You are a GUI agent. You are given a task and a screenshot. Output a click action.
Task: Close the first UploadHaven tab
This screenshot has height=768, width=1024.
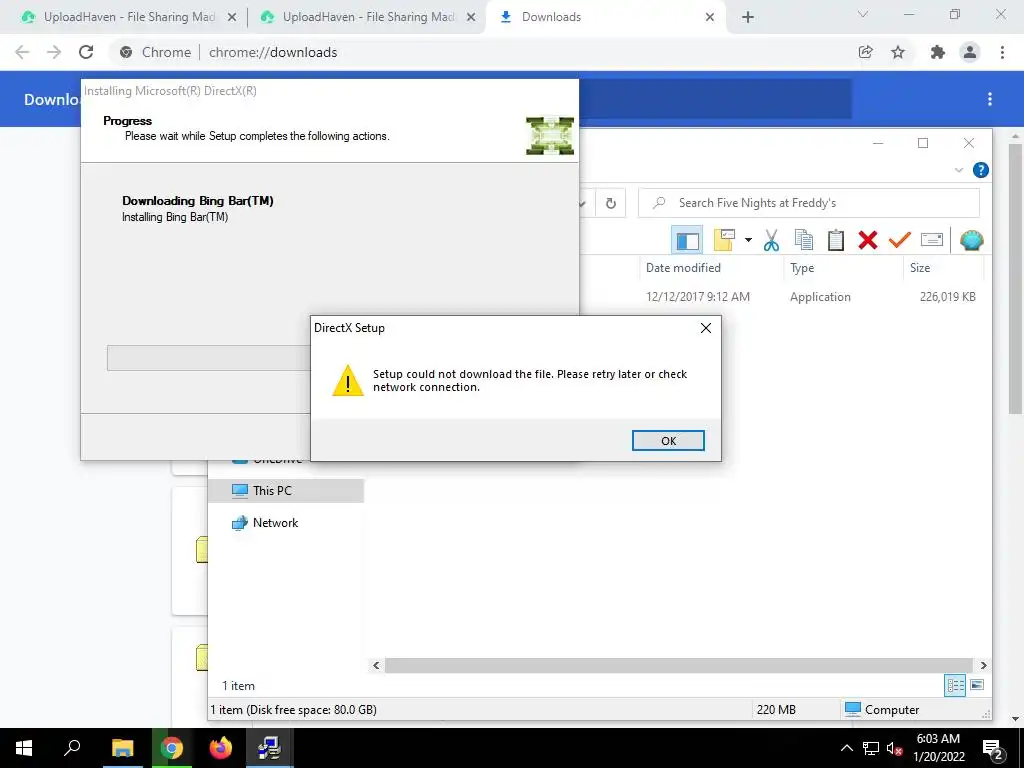point(232,18)
